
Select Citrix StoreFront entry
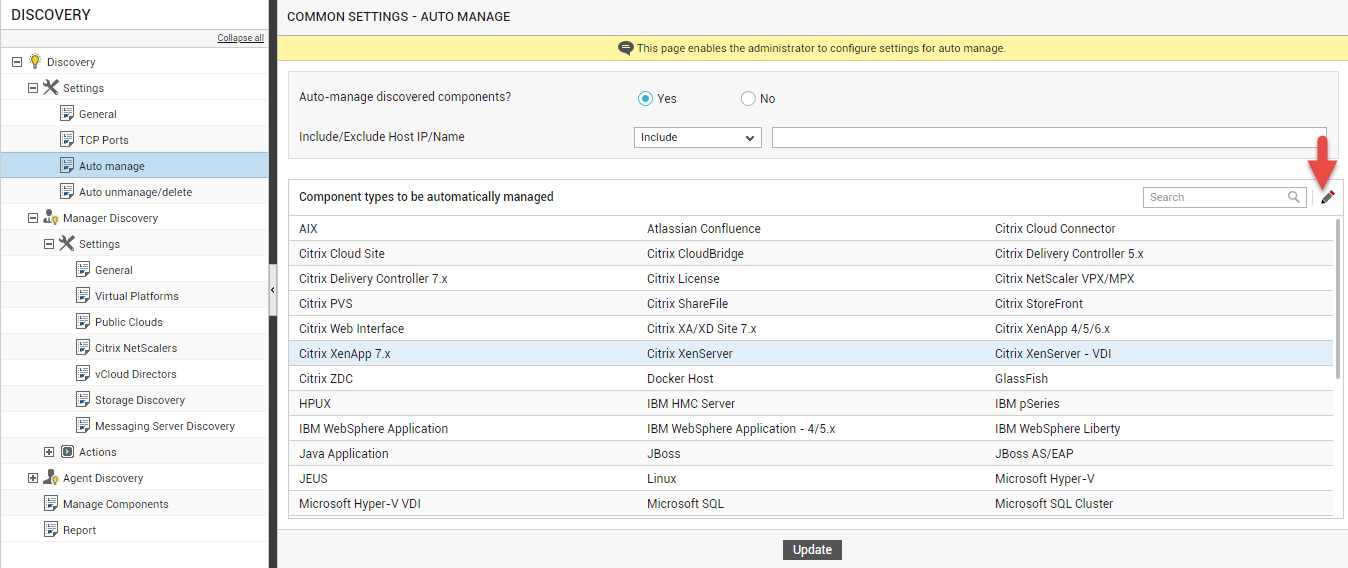[x=1039, y=304]
